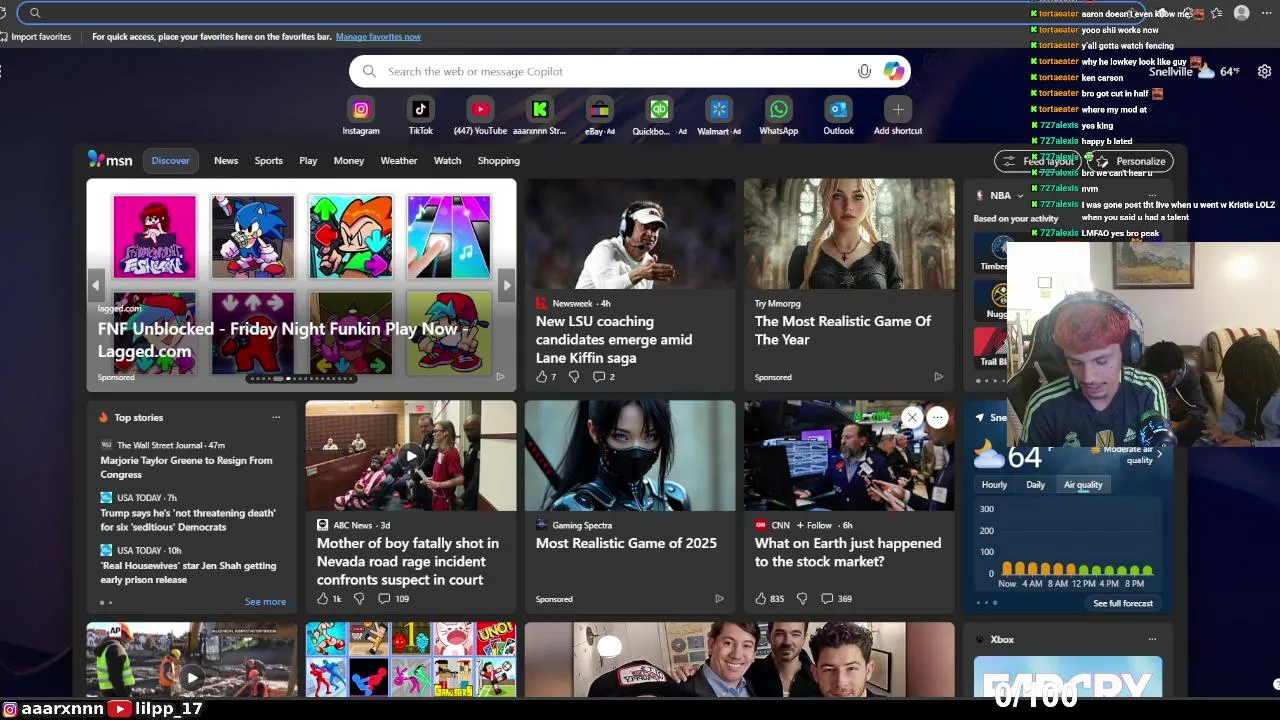Open the Watch tab
1280x720 pixels.
click(447, 160)
